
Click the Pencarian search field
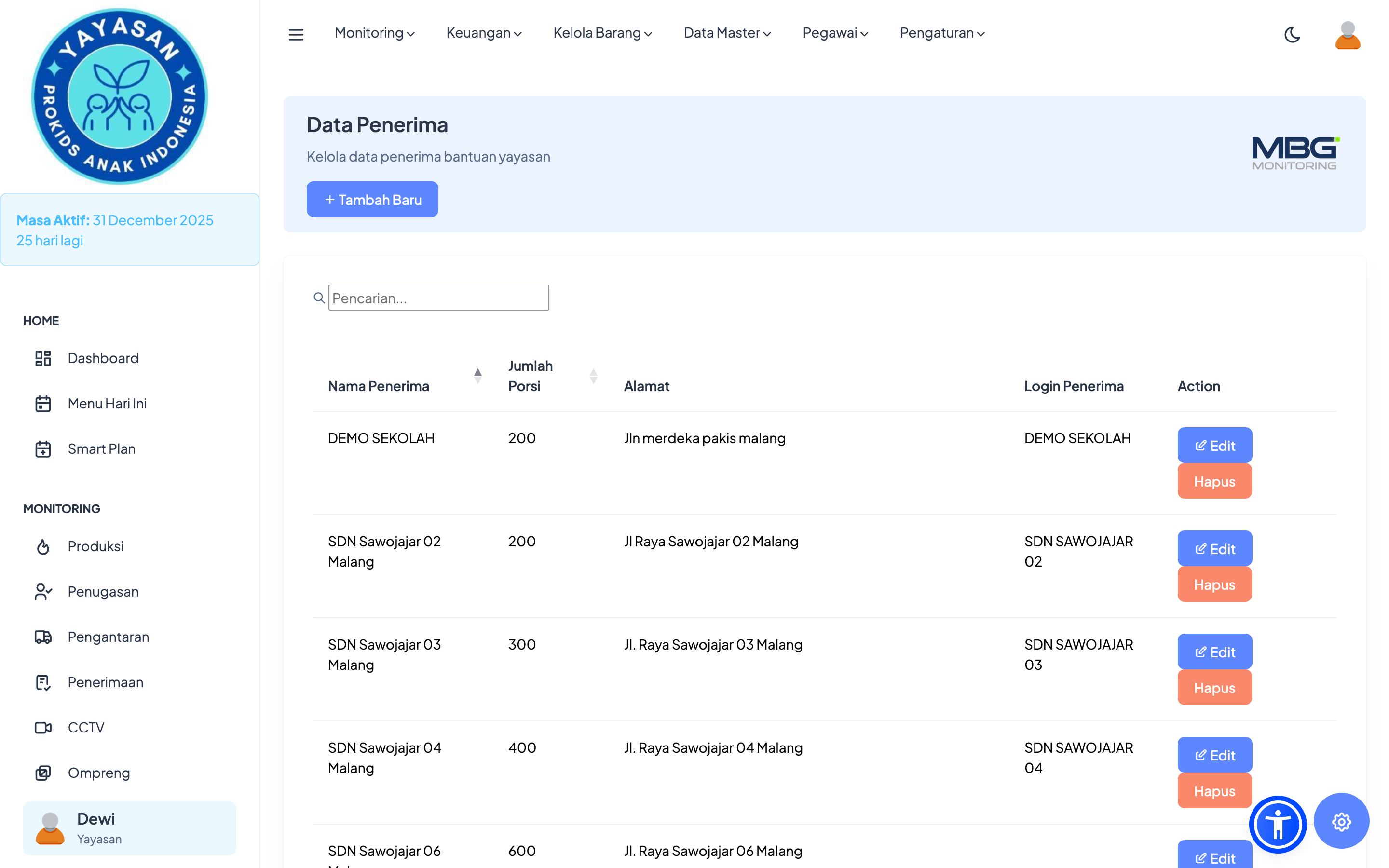tap(438, 298)
